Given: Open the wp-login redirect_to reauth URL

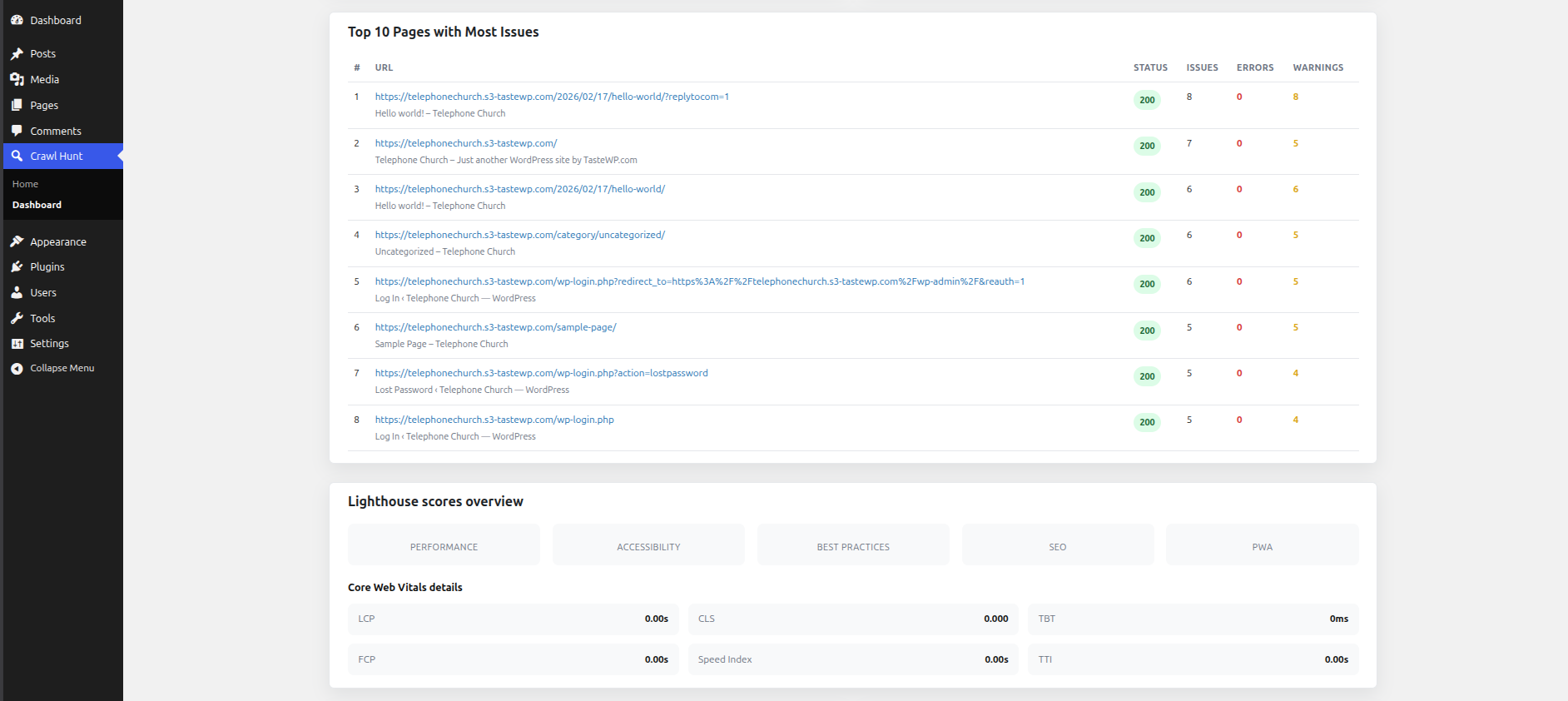Looking at the screenshot, I should [x=700, y=281].
